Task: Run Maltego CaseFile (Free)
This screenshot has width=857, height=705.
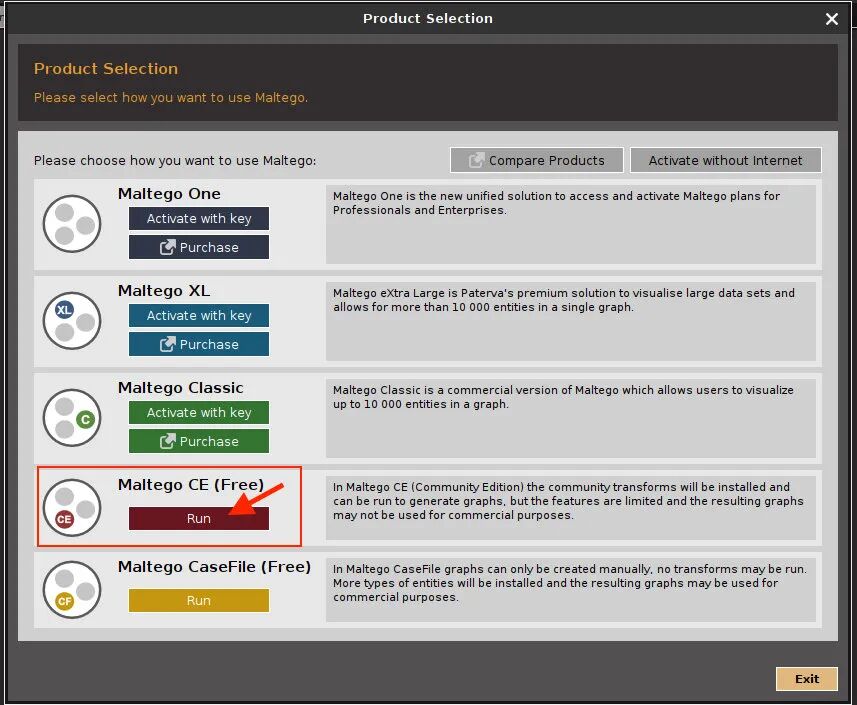Action: pos(199,601)
